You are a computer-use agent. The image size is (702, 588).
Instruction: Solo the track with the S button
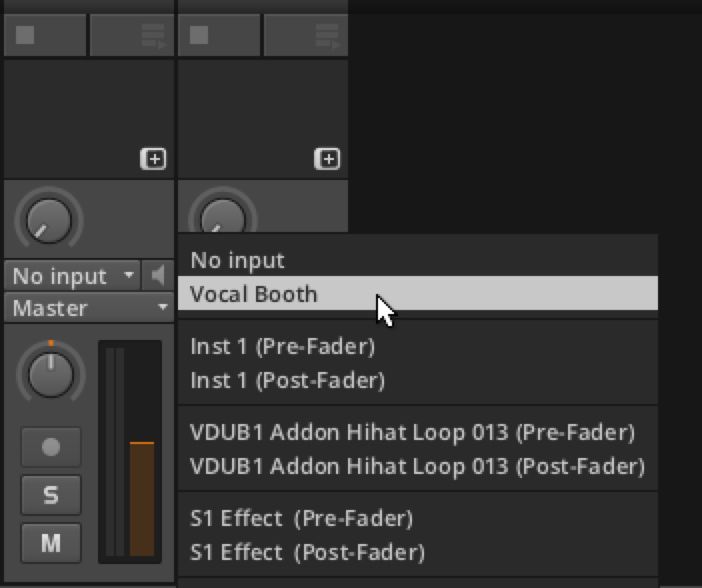[51, 495]
